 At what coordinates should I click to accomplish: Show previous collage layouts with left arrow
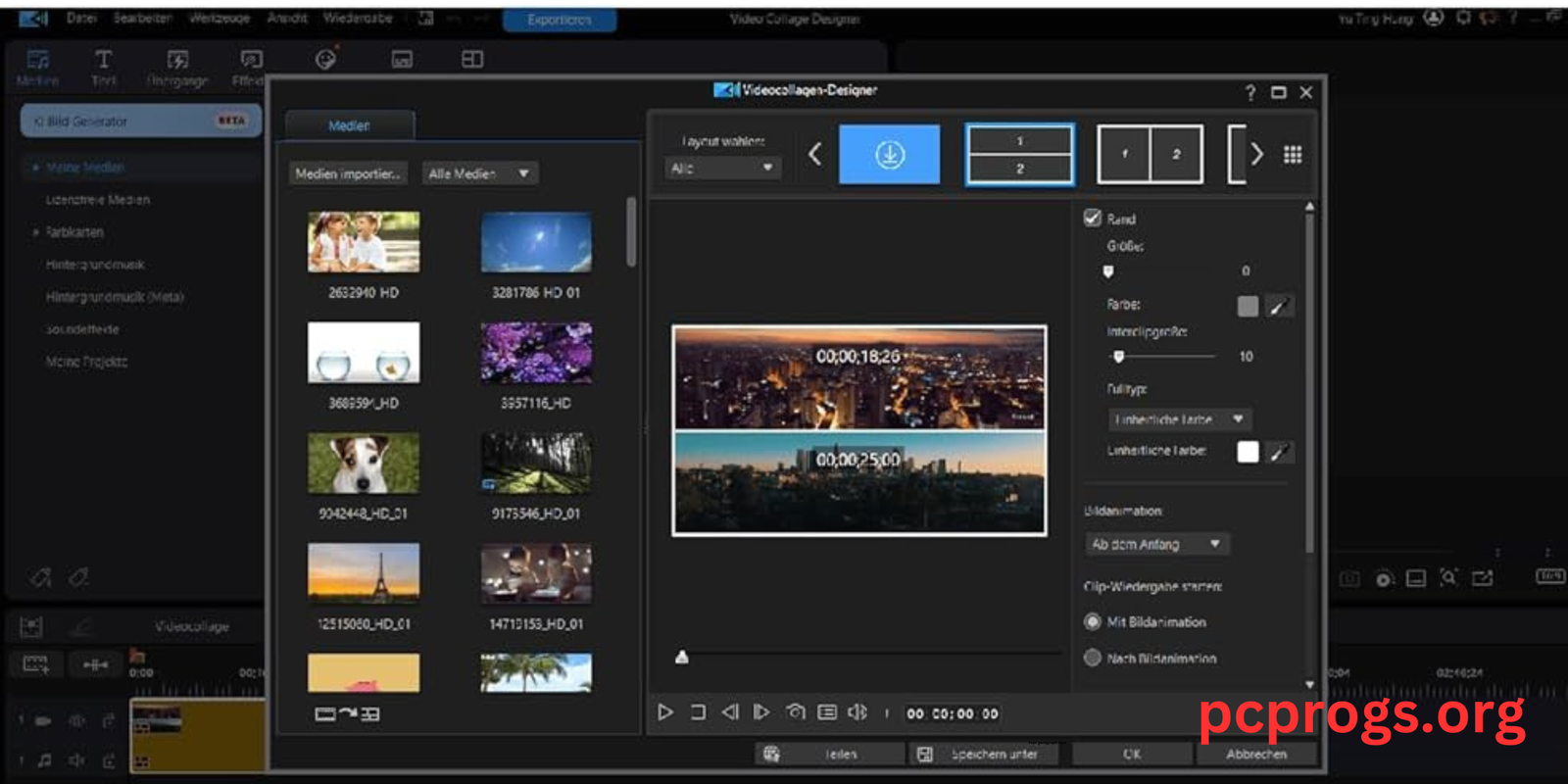[814, 154]
